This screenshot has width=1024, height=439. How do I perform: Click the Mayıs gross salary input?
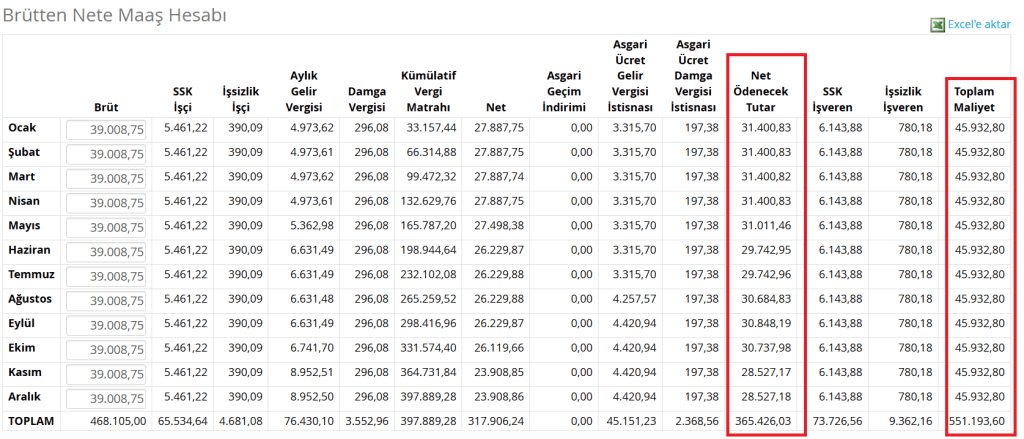click(107, 227)
